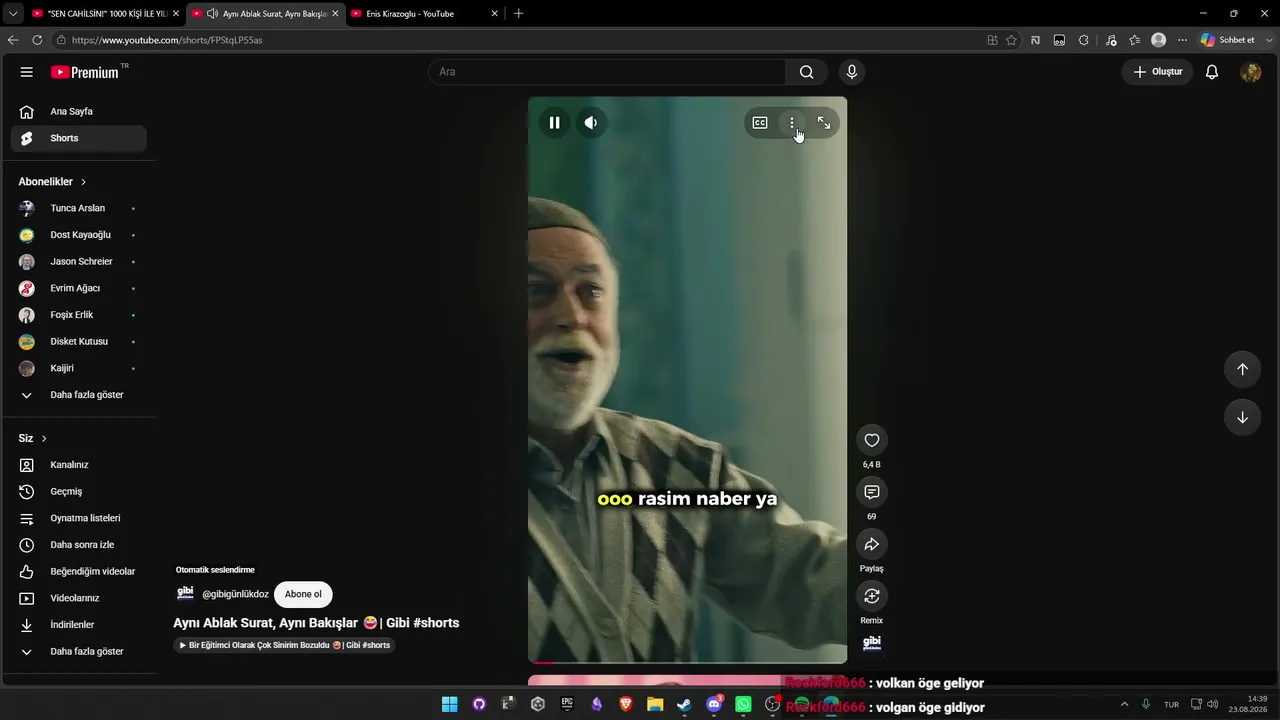Open Geçmiş watch history
Screen dimensions: 1280x720
coord(79,492)
